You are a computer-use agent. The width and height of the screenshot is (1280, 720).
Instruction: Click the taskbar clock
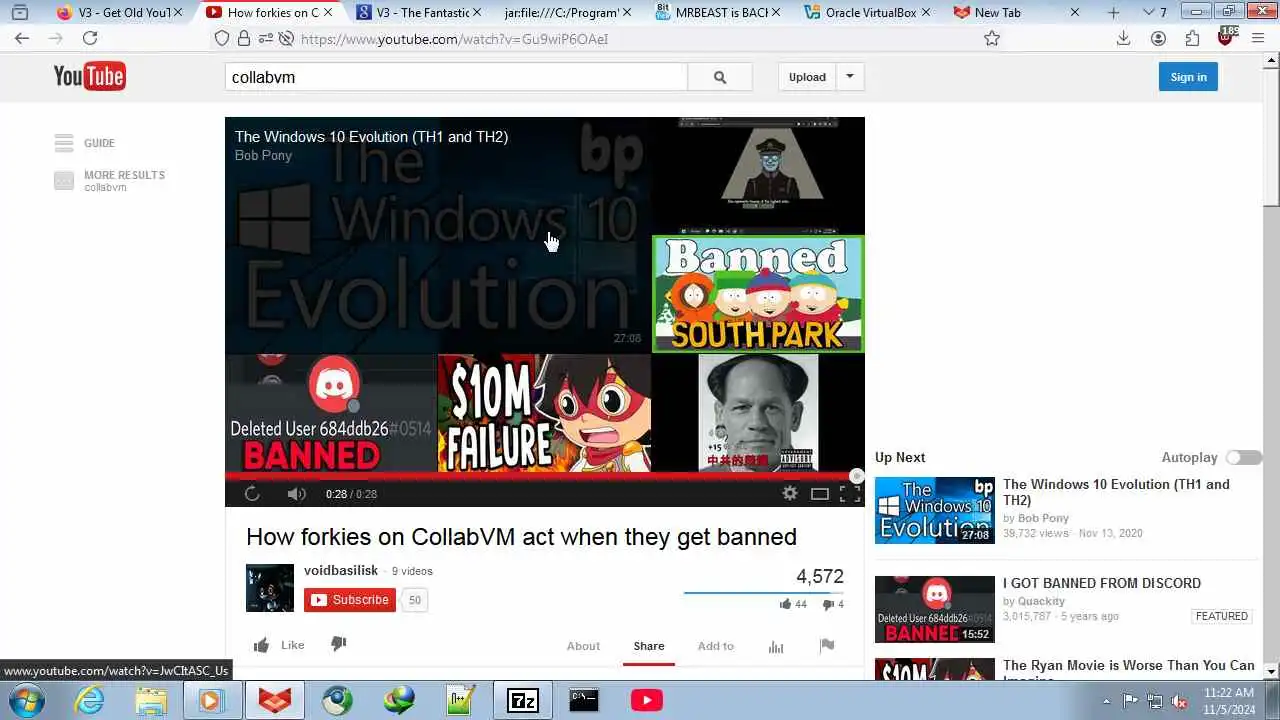(1228, 700)
